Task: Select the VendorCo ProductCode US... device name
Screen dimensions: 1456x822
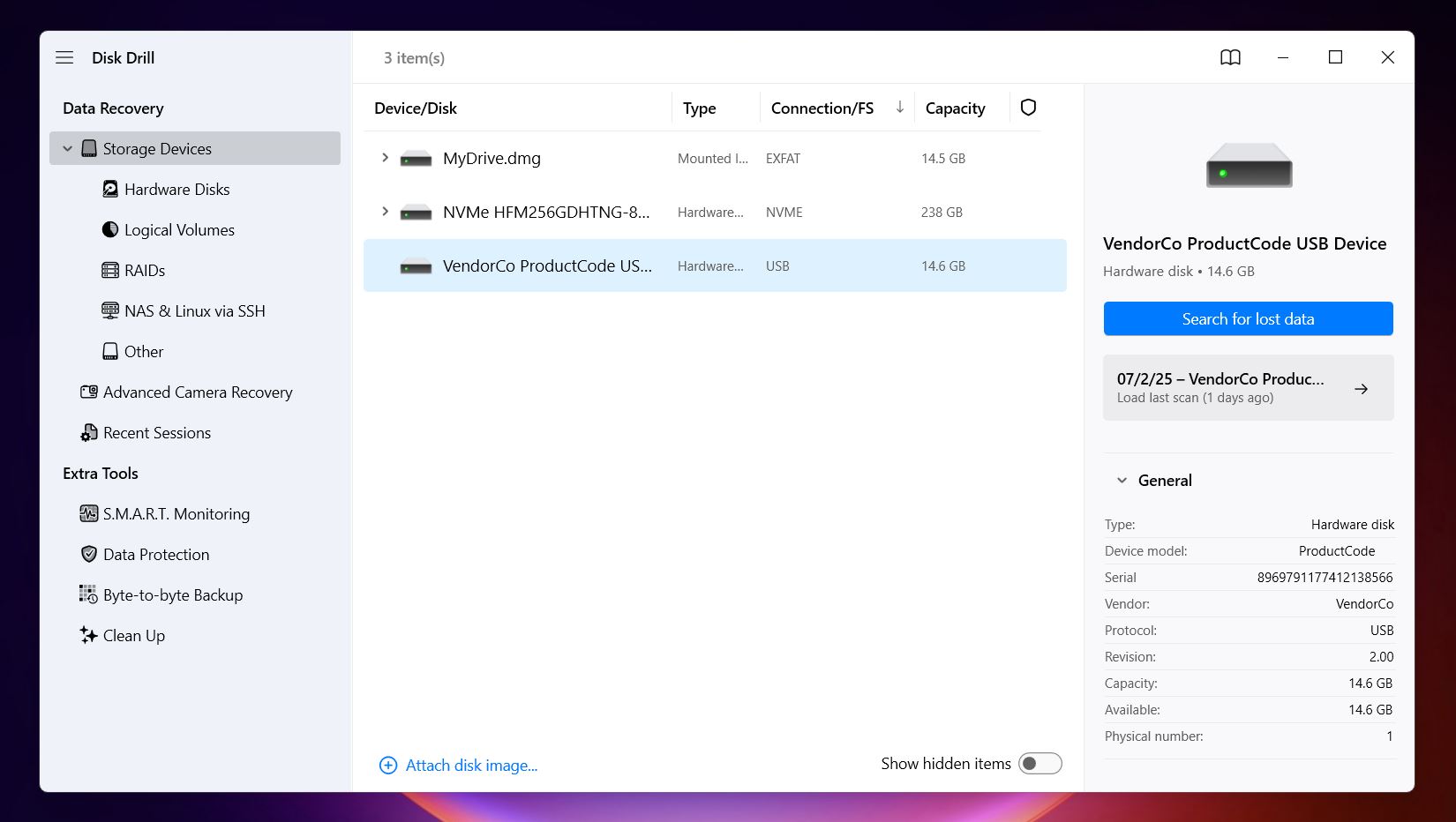Action: (547, 265)
